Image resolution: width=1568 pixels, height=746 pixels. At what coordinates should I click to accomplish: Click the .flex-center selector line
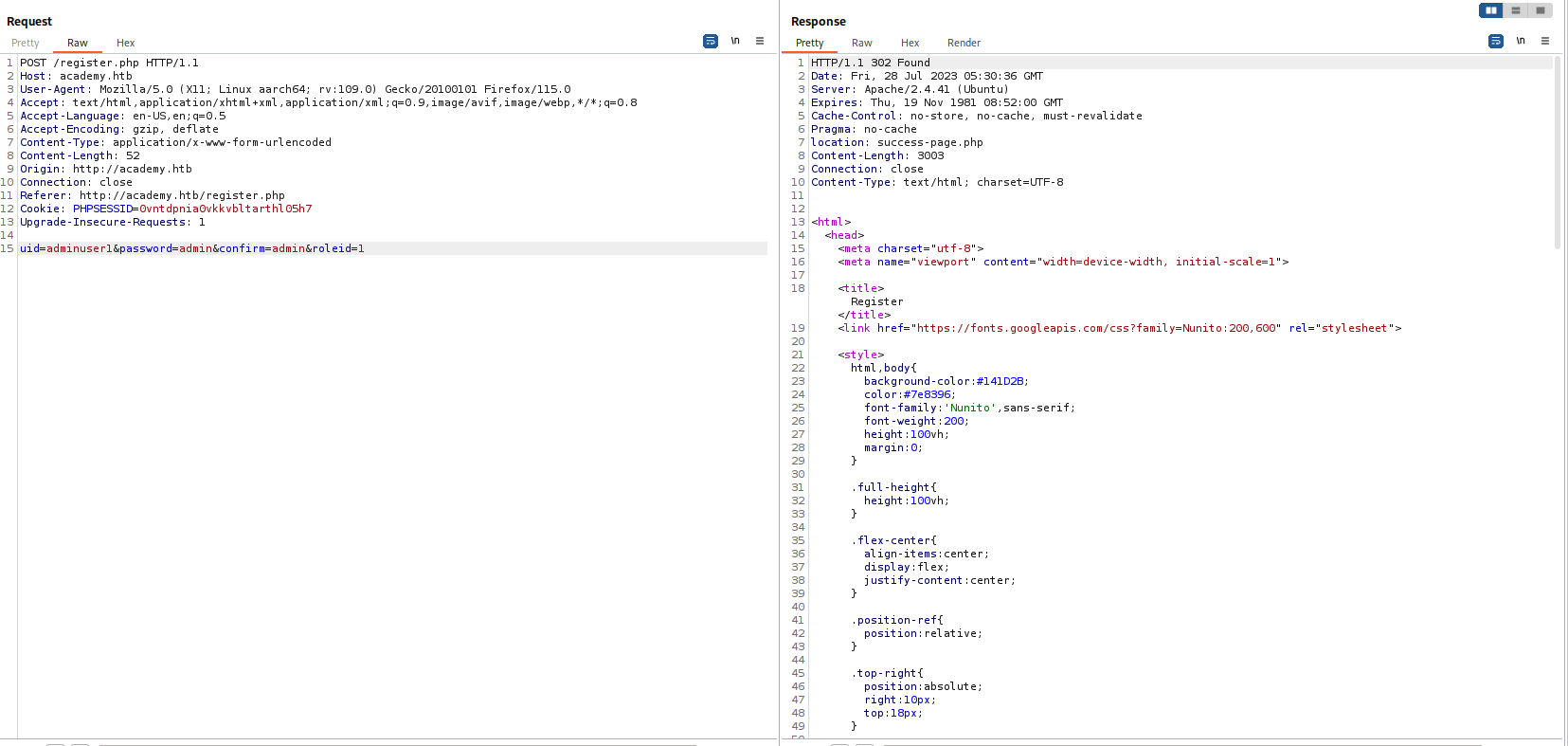pyautogui.click(x=893, y=540)
